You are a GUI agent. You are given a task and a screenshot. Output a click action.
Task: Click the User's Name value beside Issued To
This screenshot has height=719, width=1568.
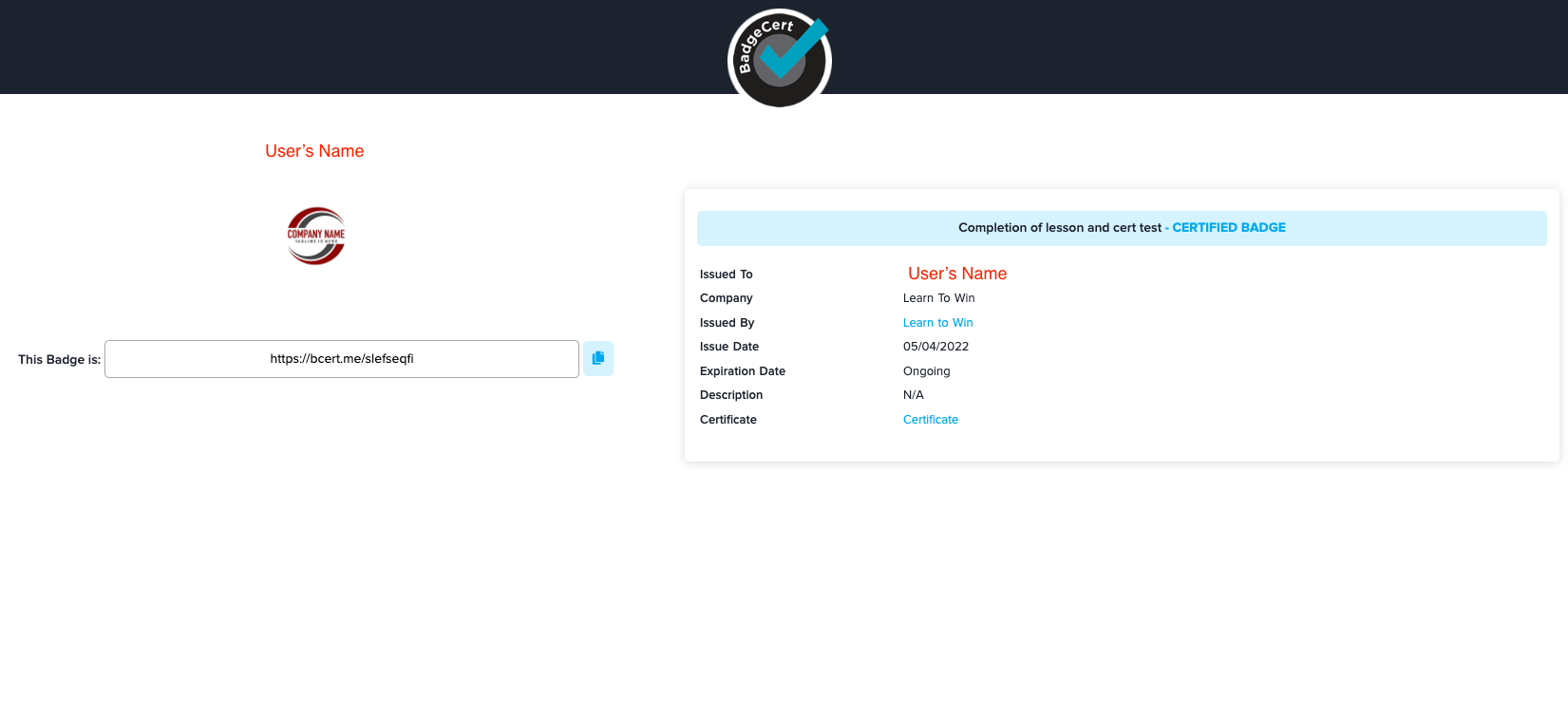pos(956,274)
